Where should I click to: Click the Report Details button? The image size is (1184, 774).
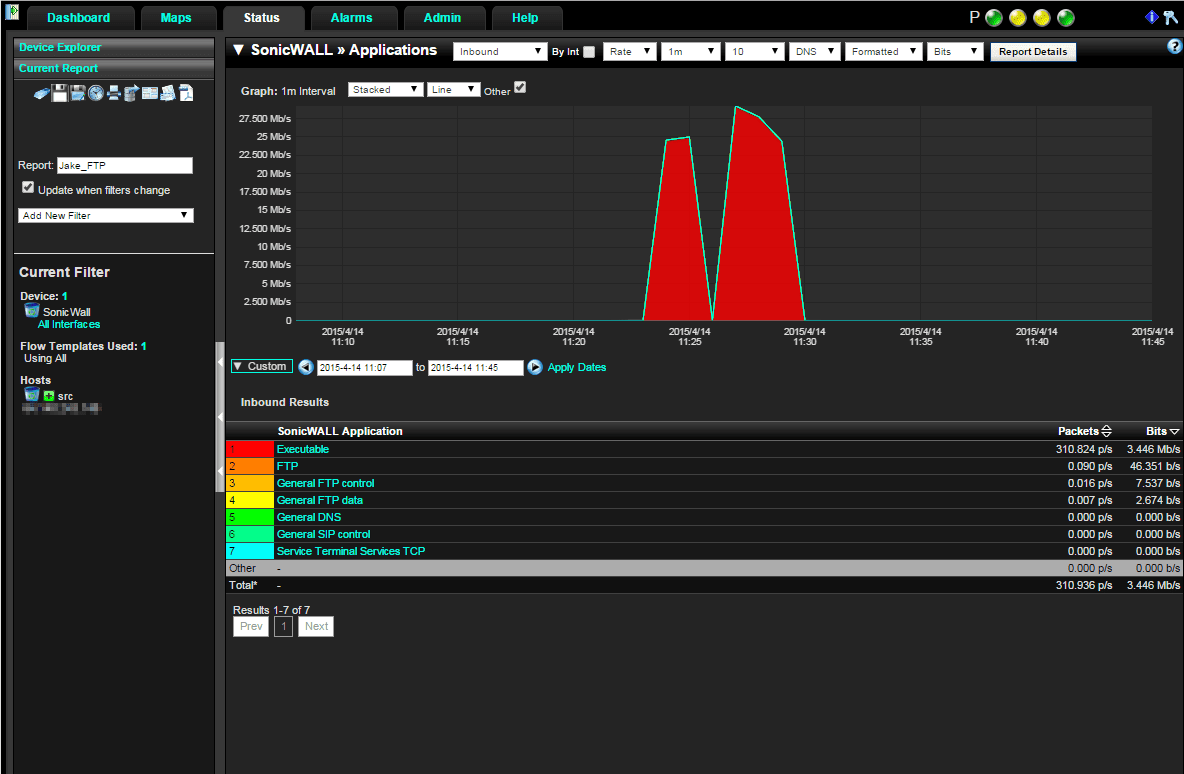tap(1033, 51)
